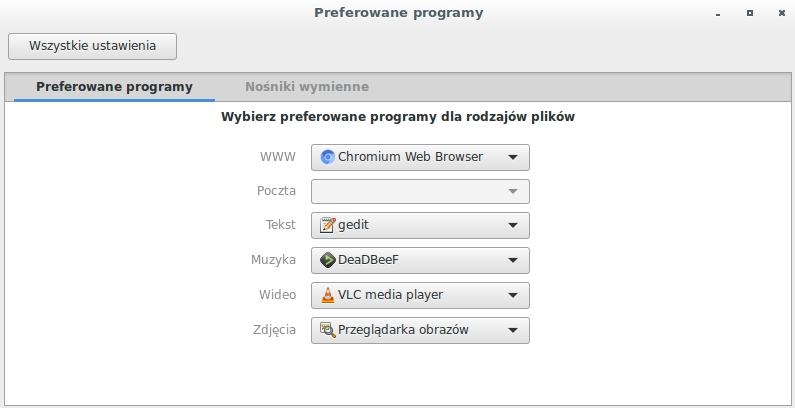This screenshot has height=408, width=795.
Task: Maximize the Preferowane programy window
Action: pyautogui.click(x=749, y=14)
